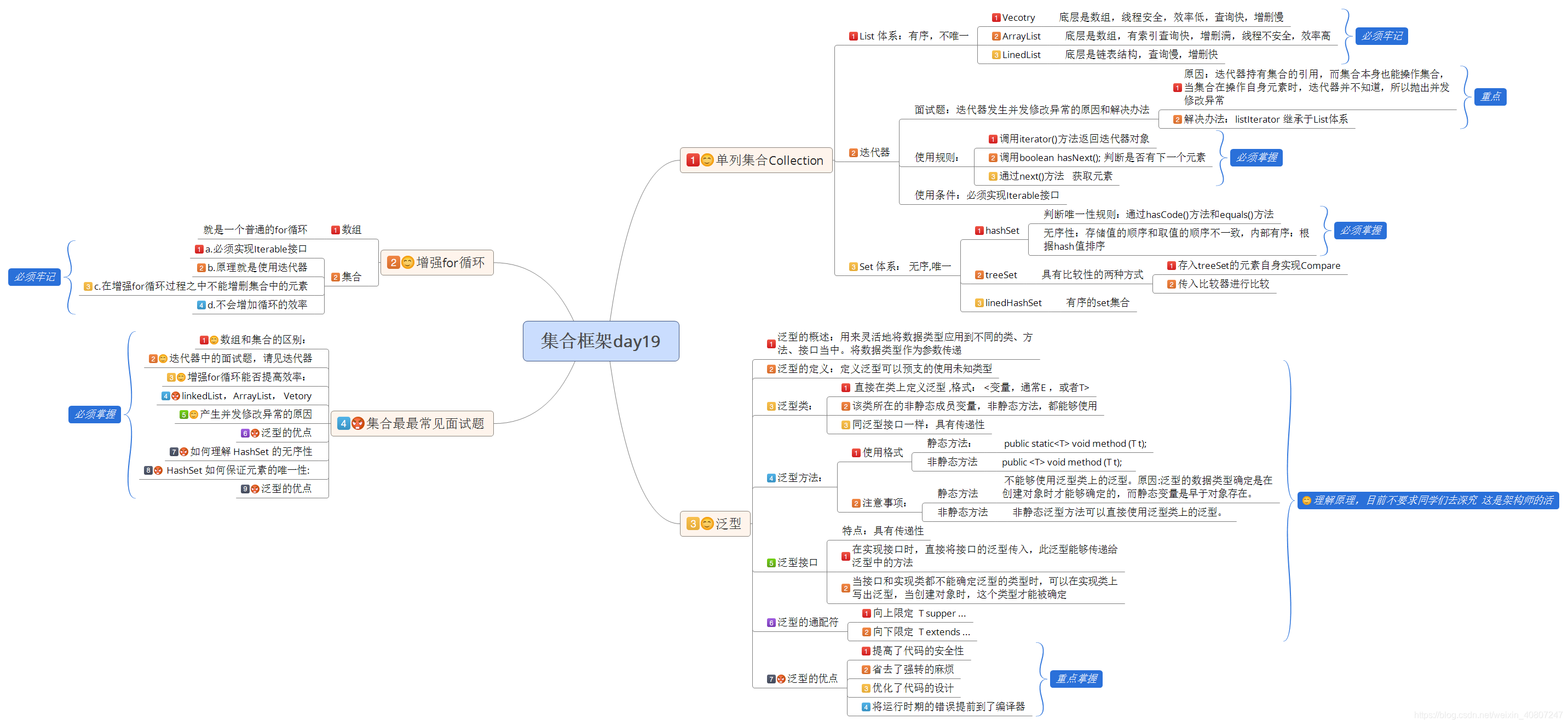Screen dimensions: 1568x725
Task: Click priority 3 marker beside Set 体系
Action: 854,267
